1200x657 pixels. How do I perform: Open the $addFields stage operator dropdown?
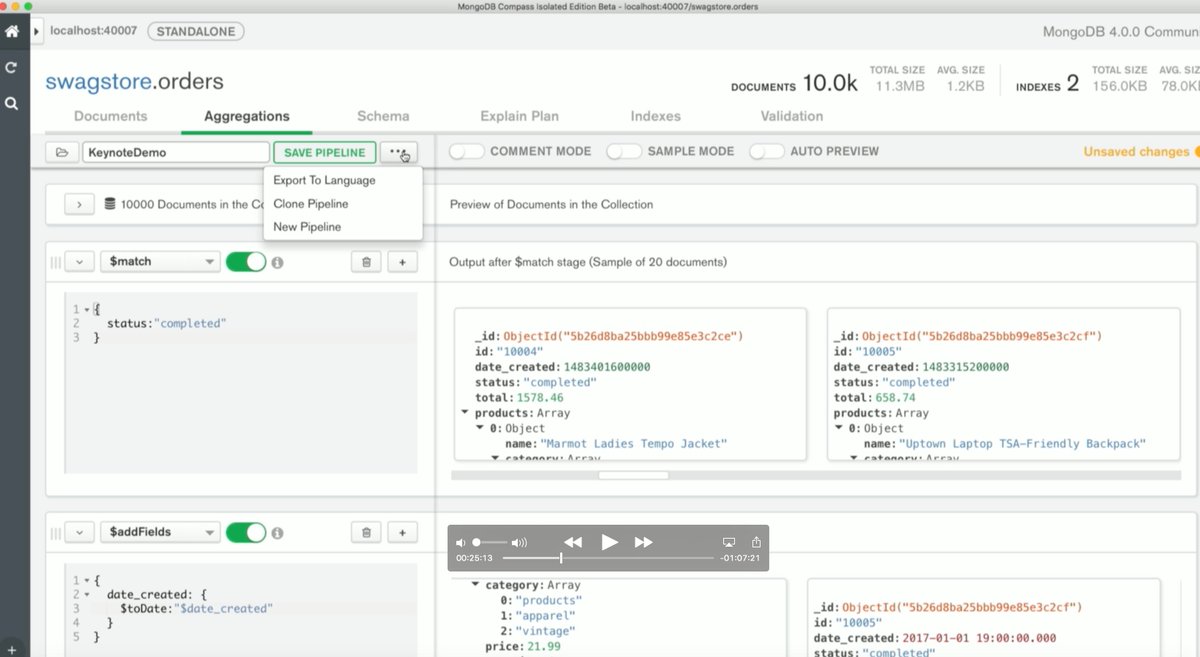[160, 532]
